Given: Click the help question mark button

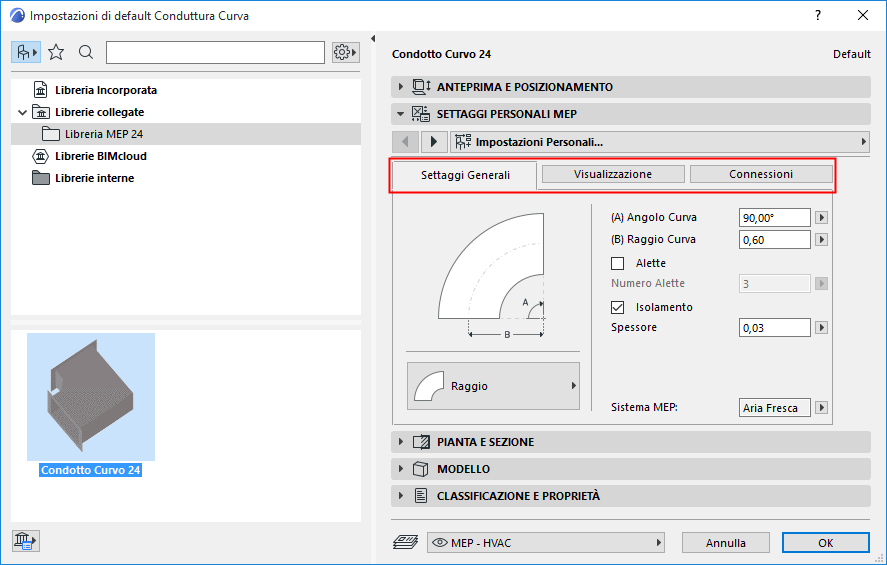Looking at the screenshot, I should [817, 15].
